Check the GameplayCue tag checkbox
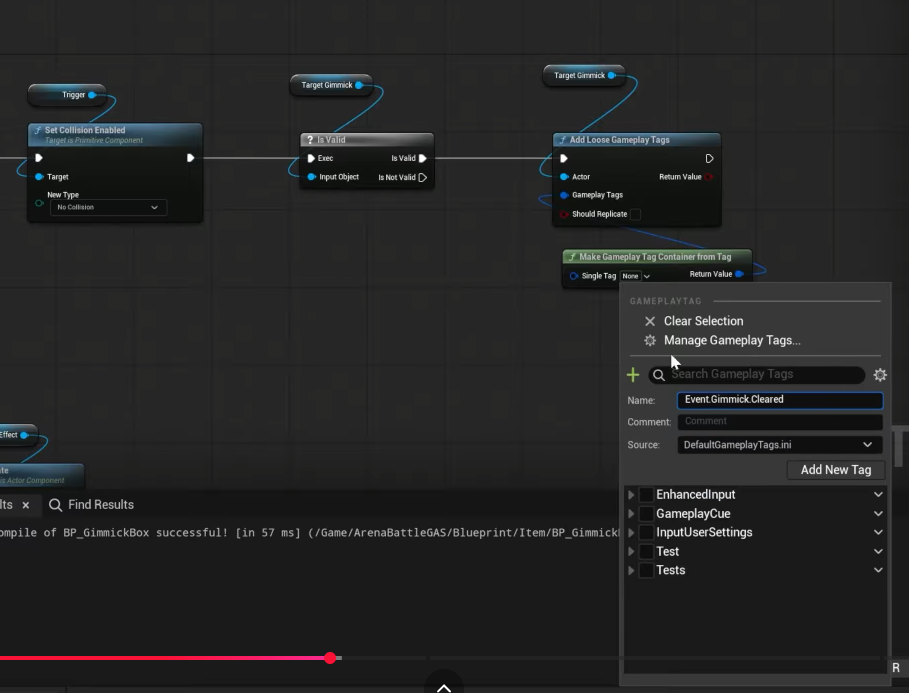This screenshot has height=693, width=909. 646,514
